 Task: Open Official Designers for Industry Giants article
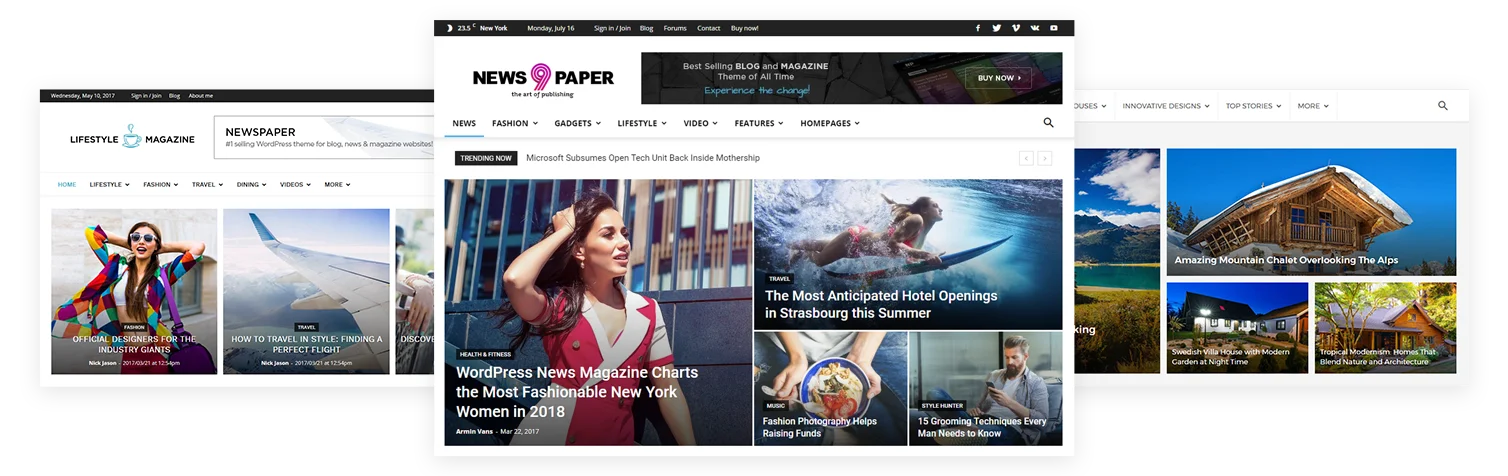[134, 344]
